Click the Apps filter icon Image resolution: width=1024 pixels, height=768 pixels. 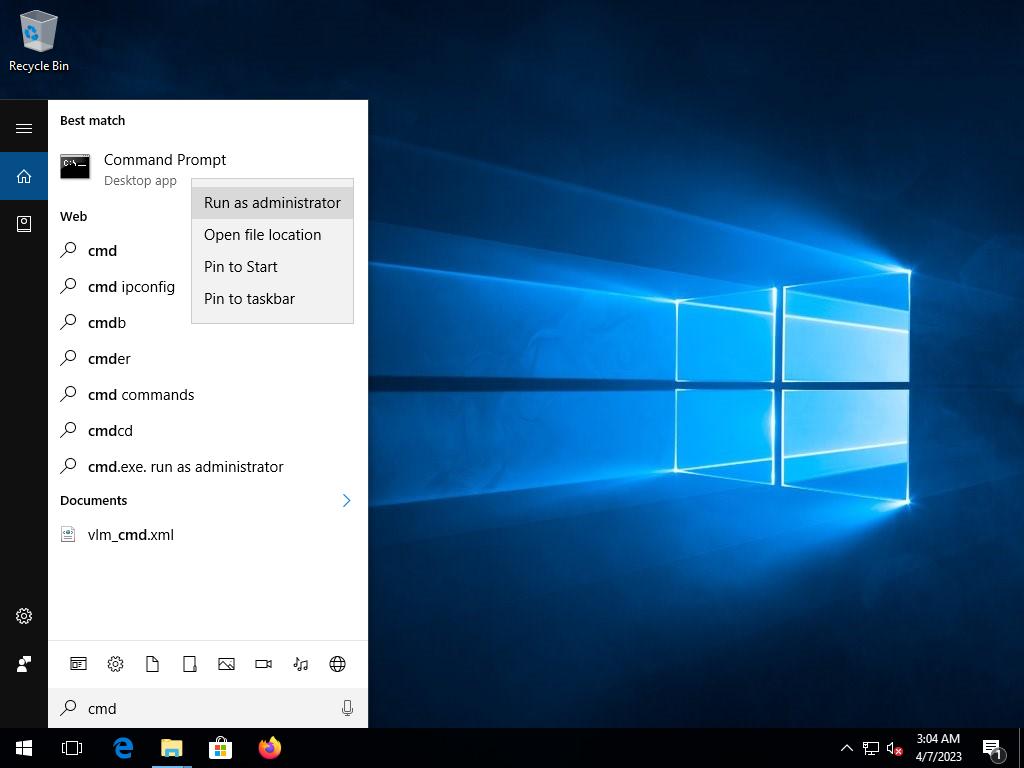click(78, 664)
